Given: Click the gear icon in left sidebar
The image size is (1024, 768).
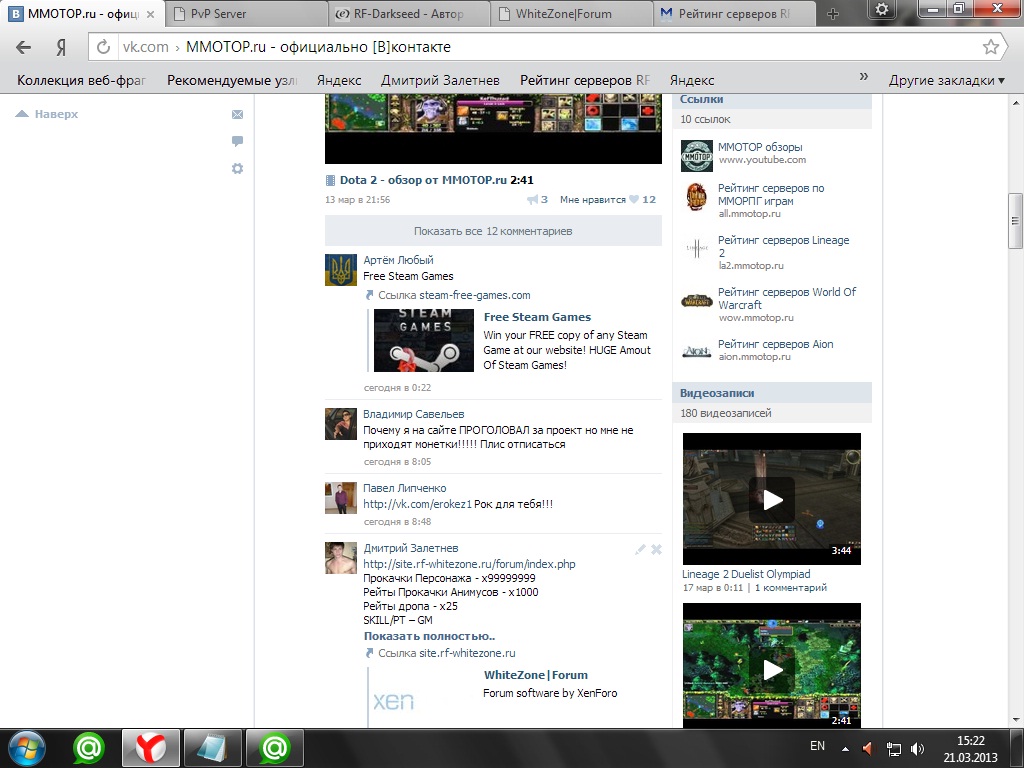Looking at the screenshot, I should tap(237, 168).
